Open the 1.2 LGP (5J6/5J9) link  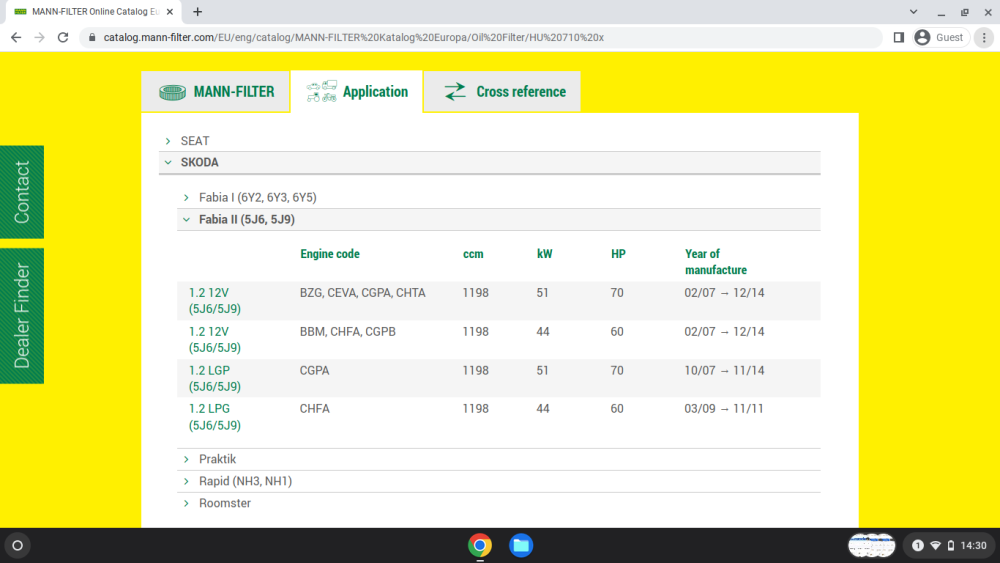(214, 378)
